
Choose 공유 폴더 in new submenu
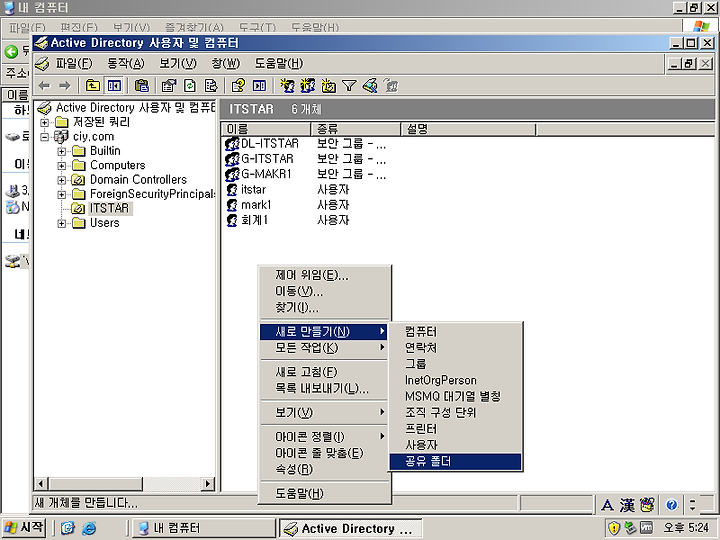[456, 461]
